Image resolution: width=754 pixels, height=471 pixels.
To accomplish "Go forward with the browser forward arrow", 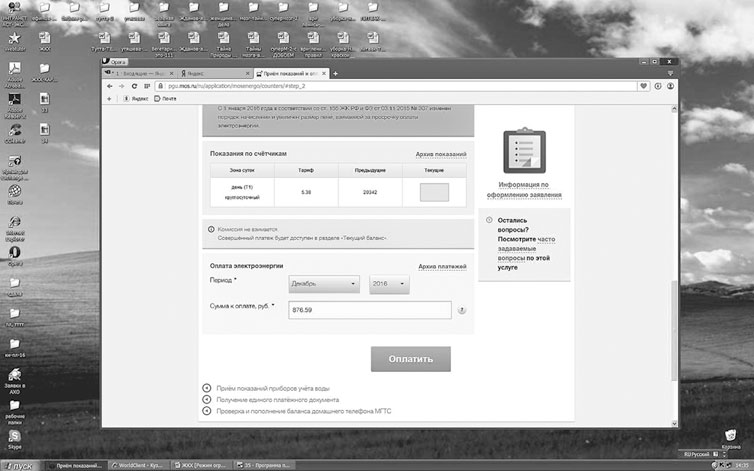I will [122, 86].
